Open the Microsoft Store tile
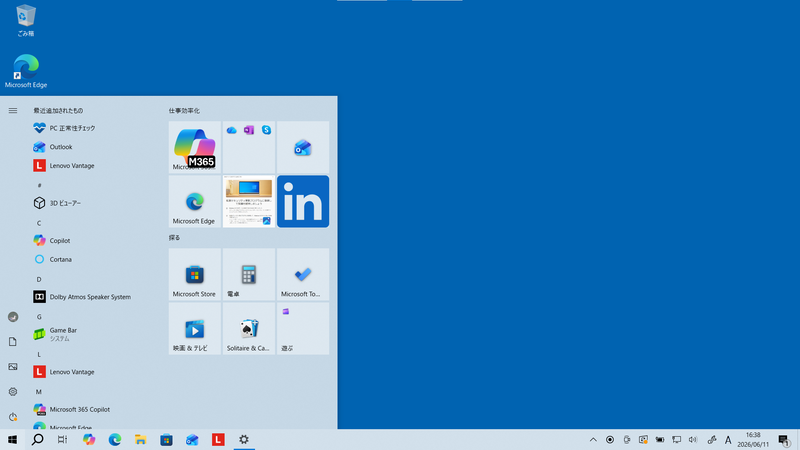The height and width of the screenshot is (450, 800). 194,274
